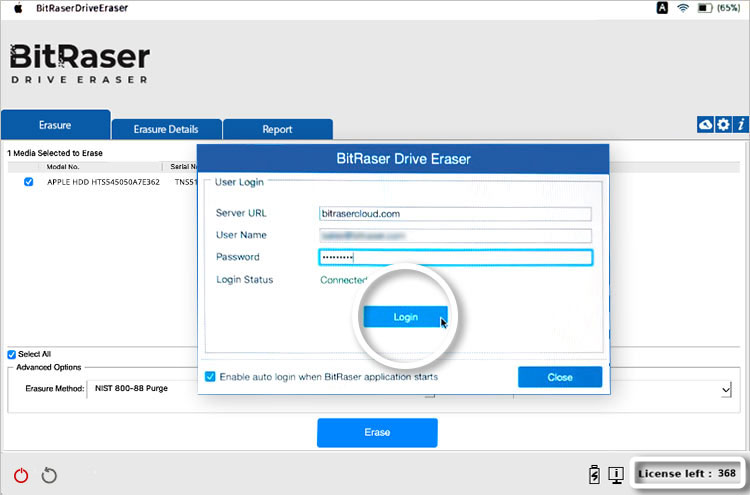Click the Login button
Screen dimensions: 750x495
[406, 317]
